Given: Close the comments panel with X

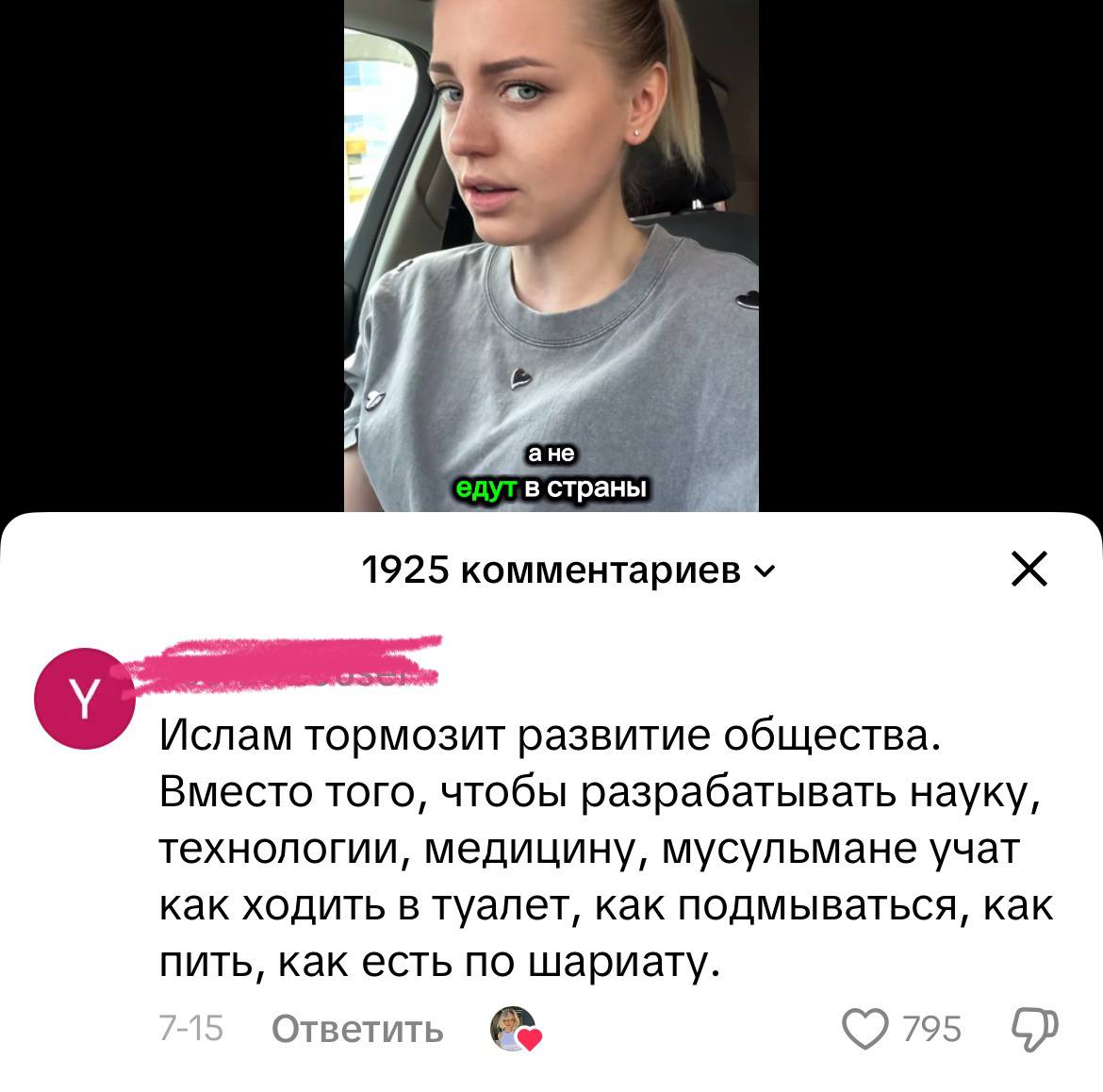Looking at the screenshot, I should 1029,569.
